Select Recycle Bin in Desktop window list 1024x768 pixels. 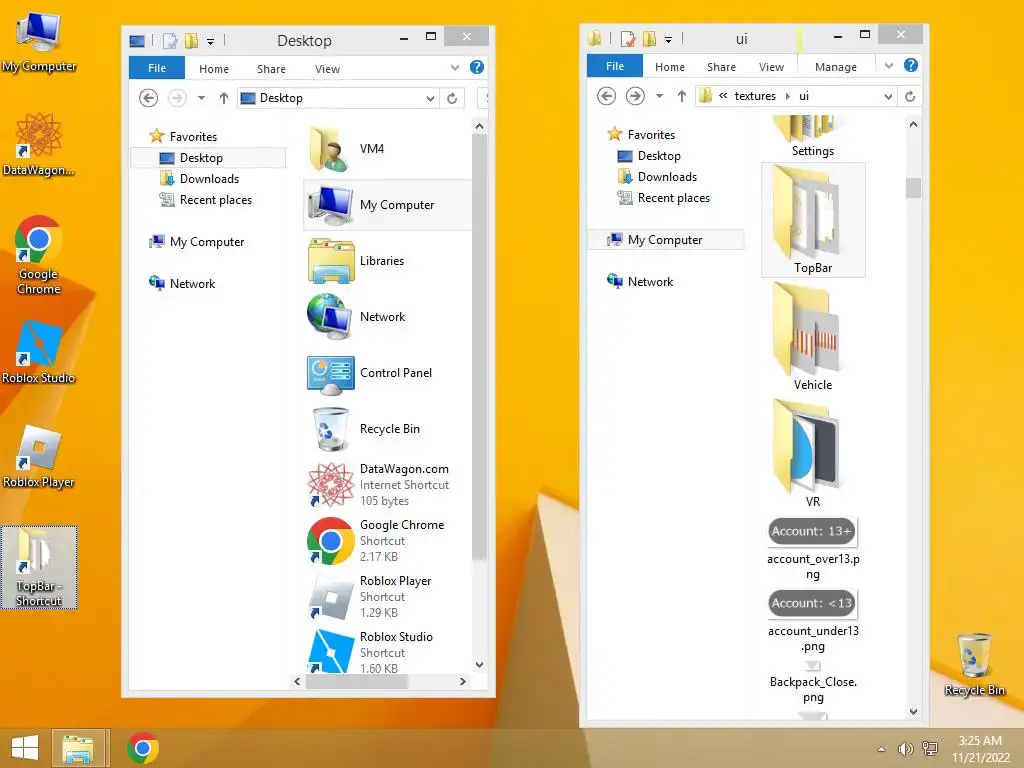387,429
